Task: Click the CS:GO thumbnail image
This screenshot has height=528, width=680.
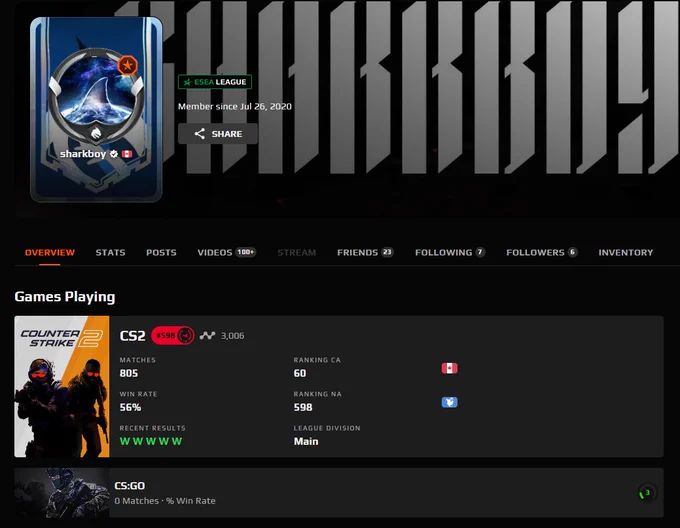Action: click(x=62, y=492)
